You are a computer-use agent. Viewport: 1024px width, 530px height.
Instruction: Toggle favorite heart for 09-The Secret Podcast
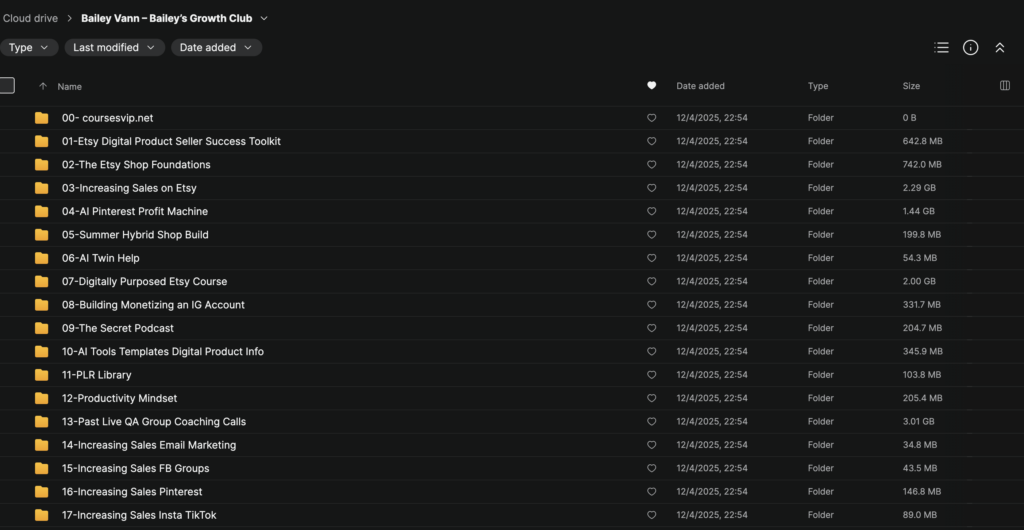pos(652,328)
